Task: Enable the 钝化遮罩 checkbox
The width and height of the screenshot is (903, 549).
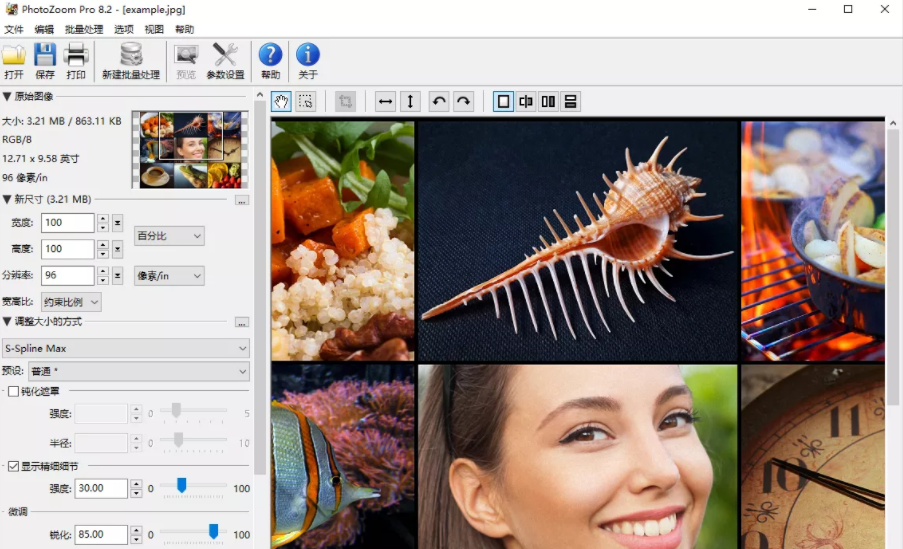Action: (13, 391)
